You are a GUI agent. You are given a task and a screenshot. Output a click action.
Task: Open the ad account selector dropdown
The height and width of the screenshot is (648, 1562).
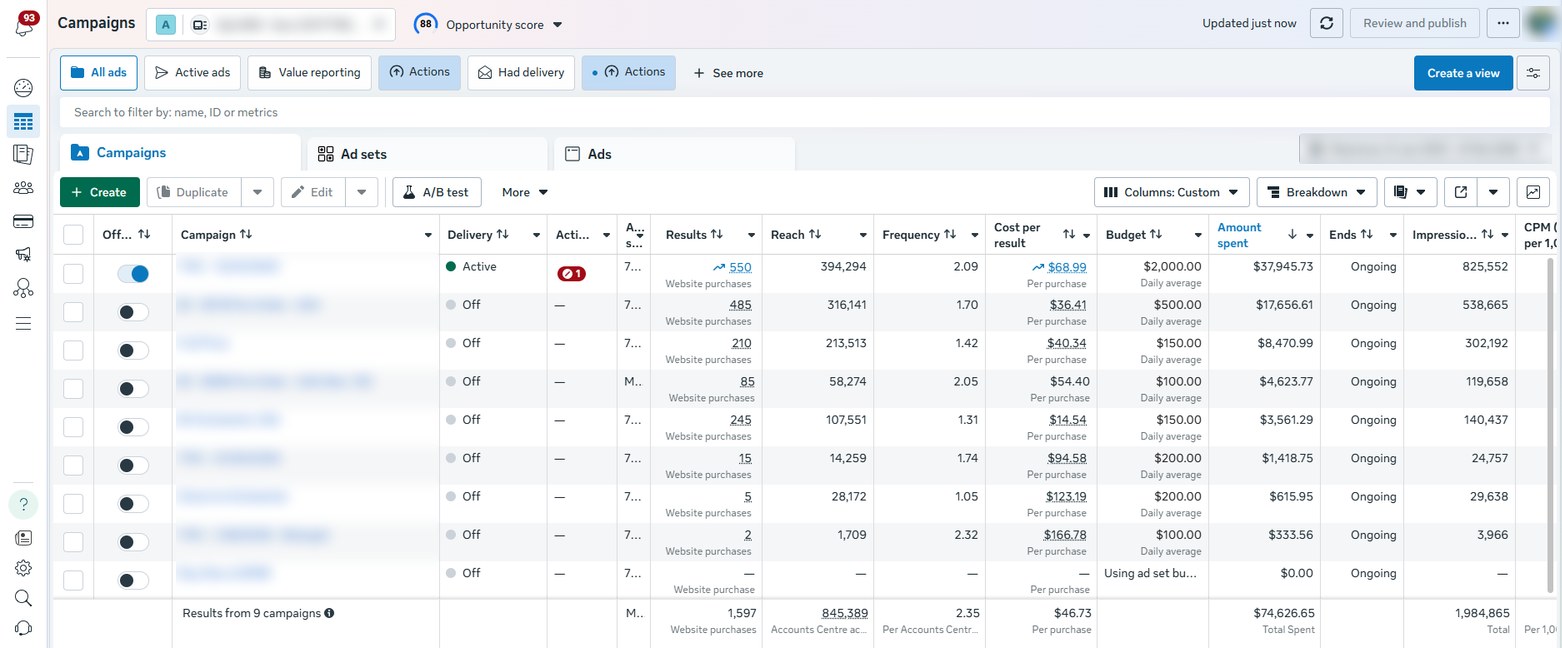coord(270,24)
